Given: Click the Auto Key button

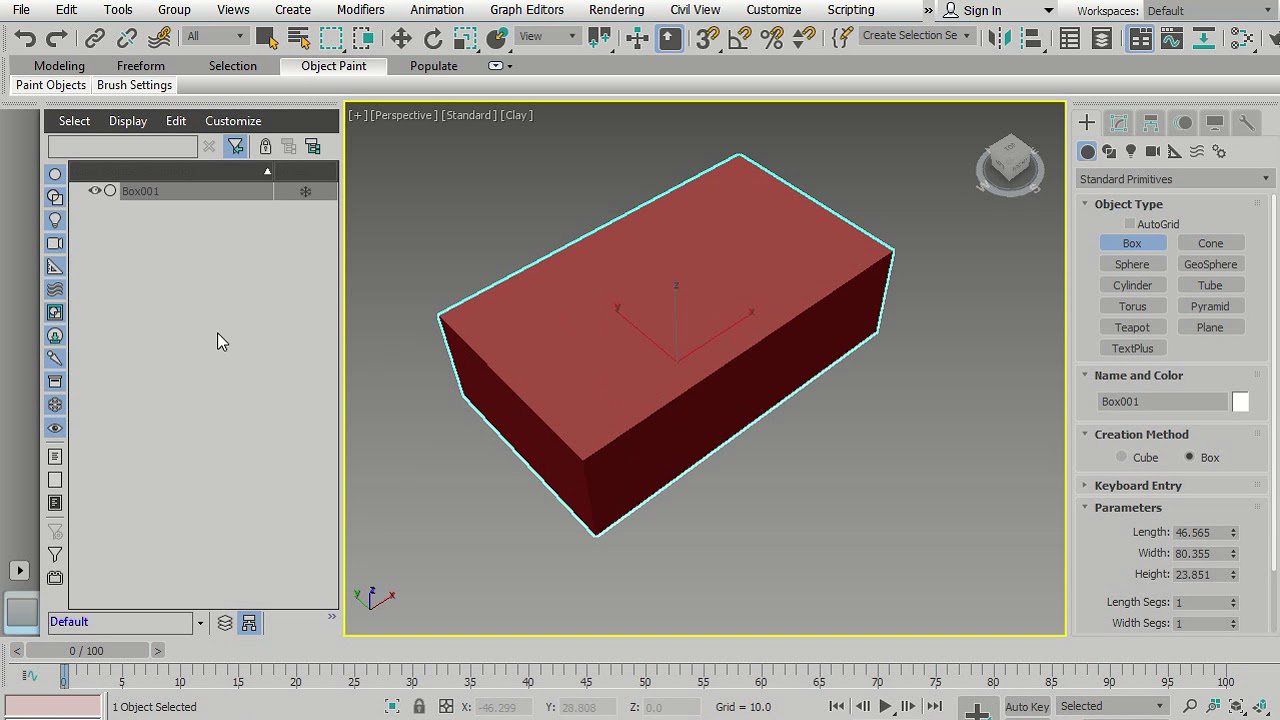Looking at the screenshot, I should [1027, 706].
